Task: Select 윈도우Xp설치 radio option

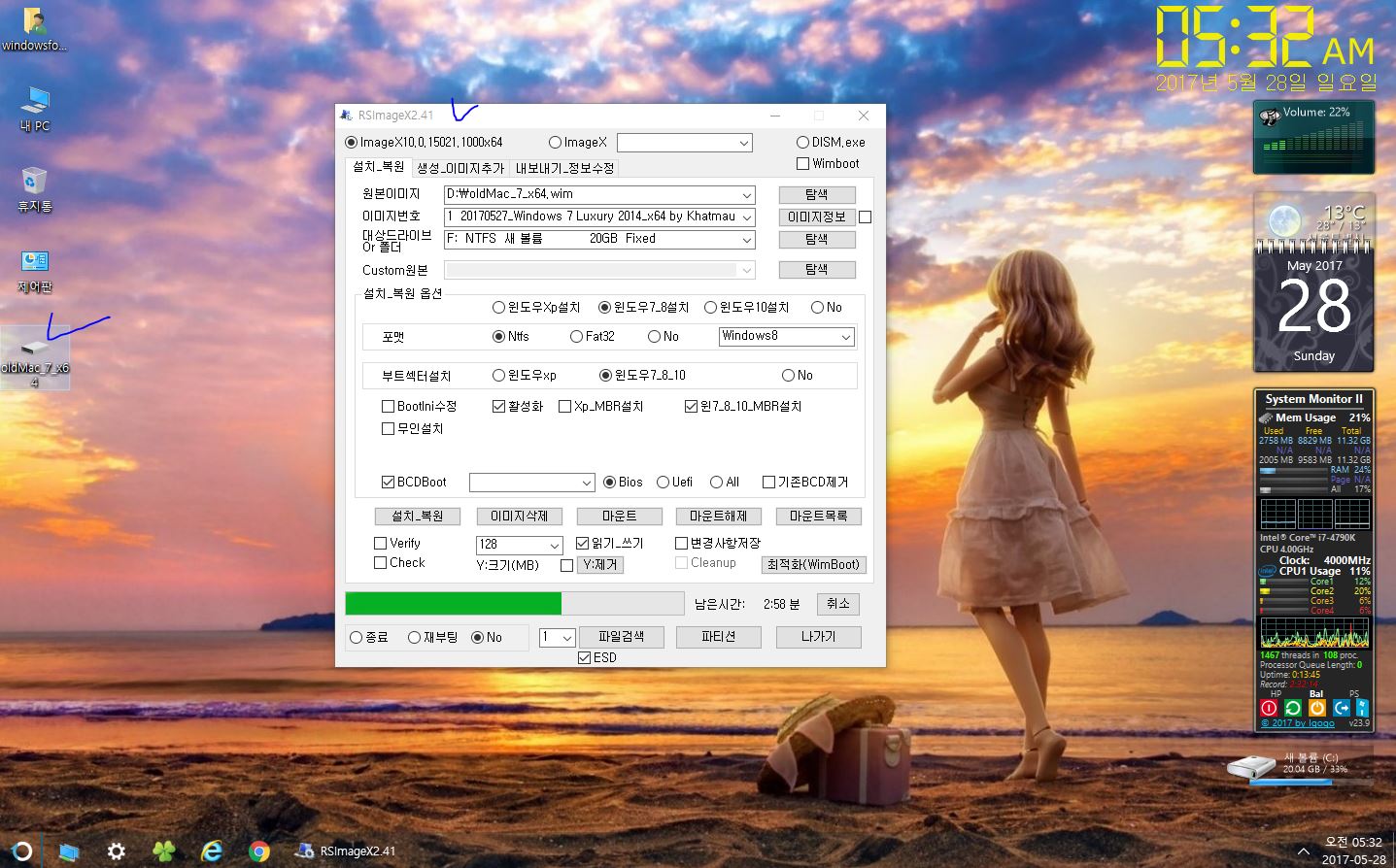Action: [498, 307]
